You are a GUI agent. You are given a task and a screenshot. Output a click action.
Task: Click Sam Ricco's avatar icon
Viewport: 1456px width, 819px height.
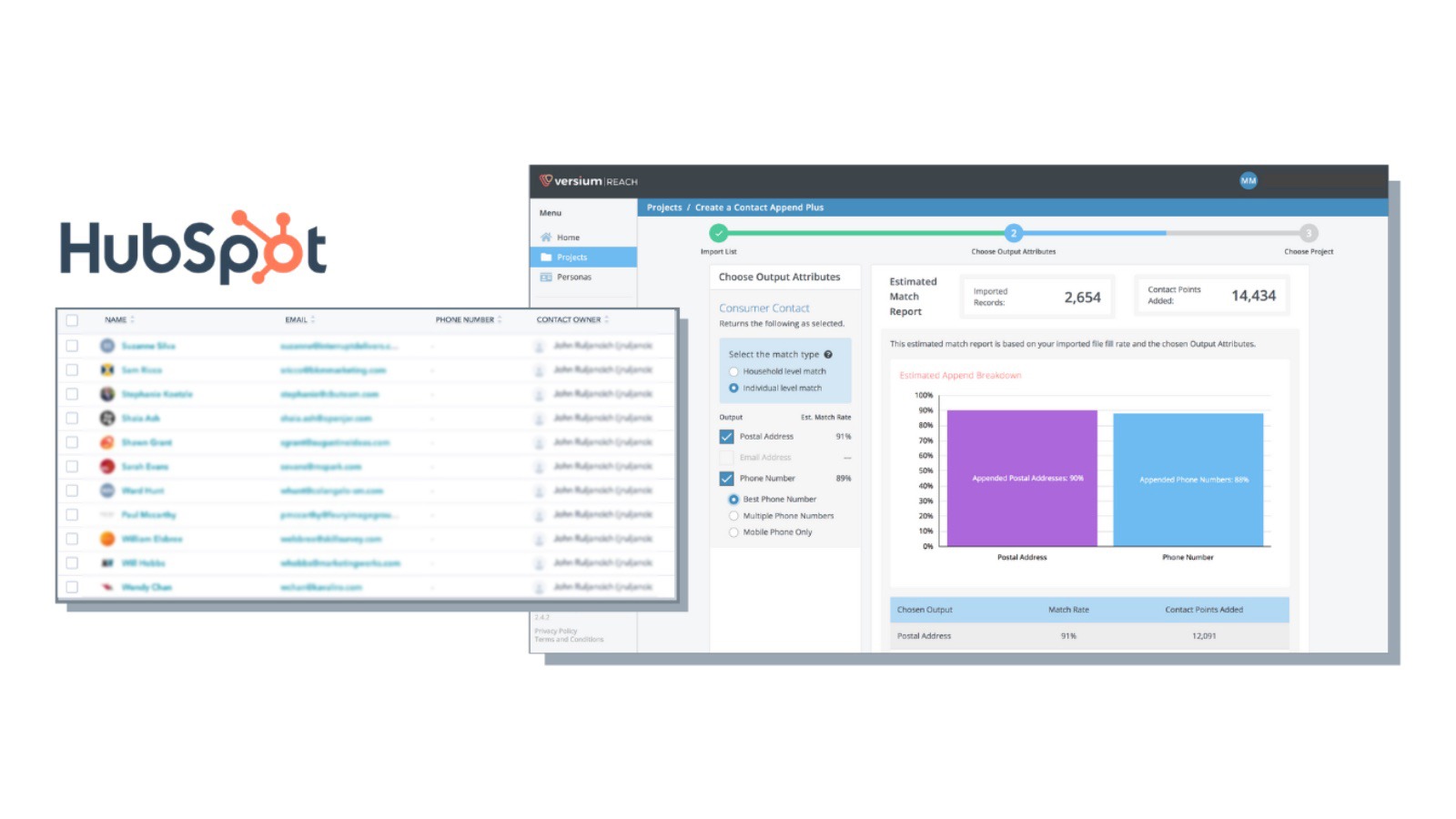pyautogui.click(x=107, y=370)
